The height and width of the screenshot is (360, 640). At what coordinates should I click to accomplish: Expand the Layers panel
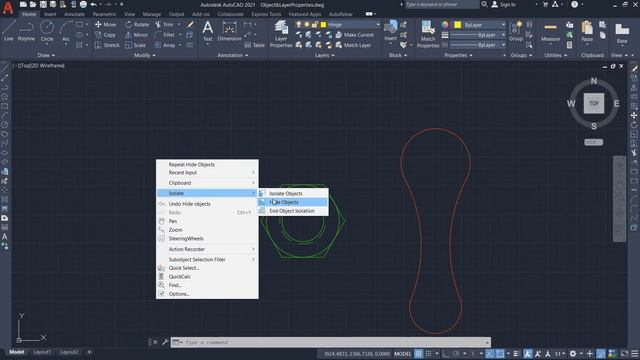(x=324, y=56)
